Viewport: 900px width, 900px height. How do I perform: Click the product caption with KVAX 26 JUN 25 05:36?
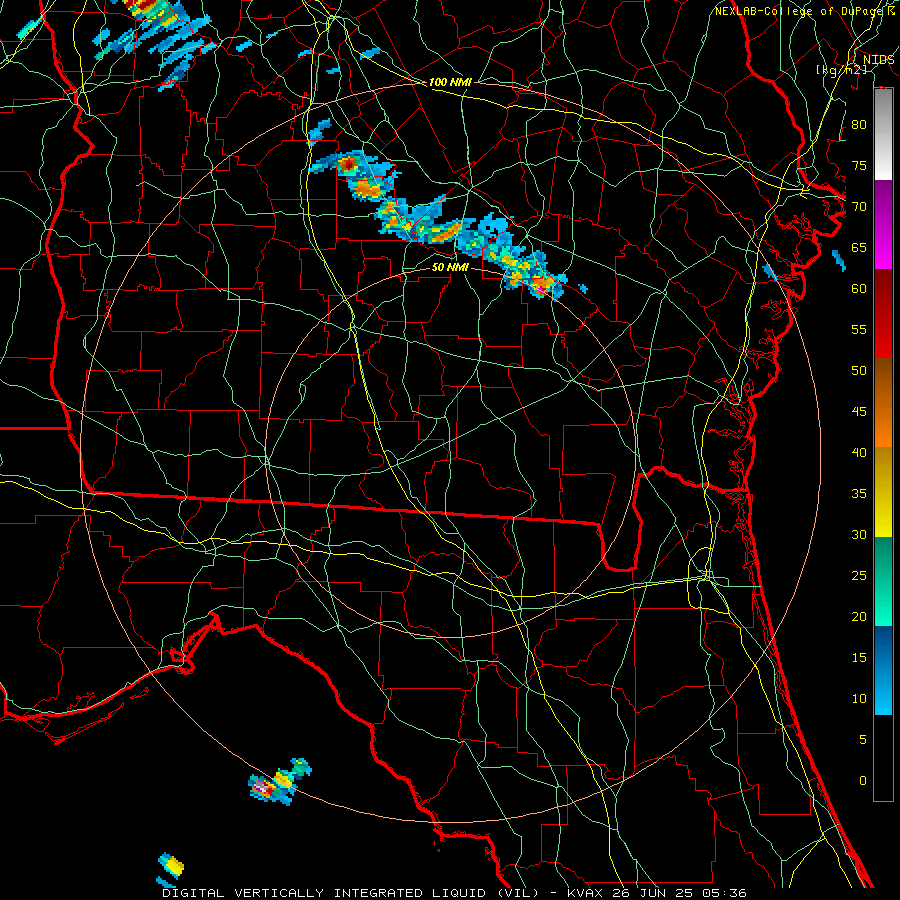pos(455,893)
